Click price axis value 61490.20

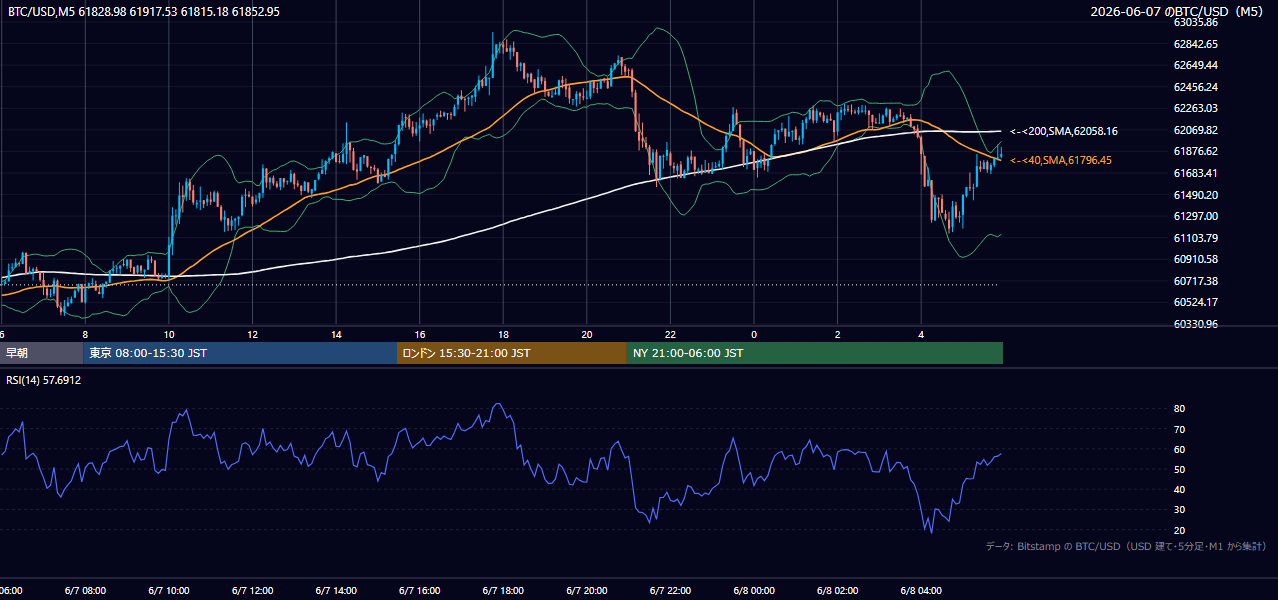(x=1195, y=195)
